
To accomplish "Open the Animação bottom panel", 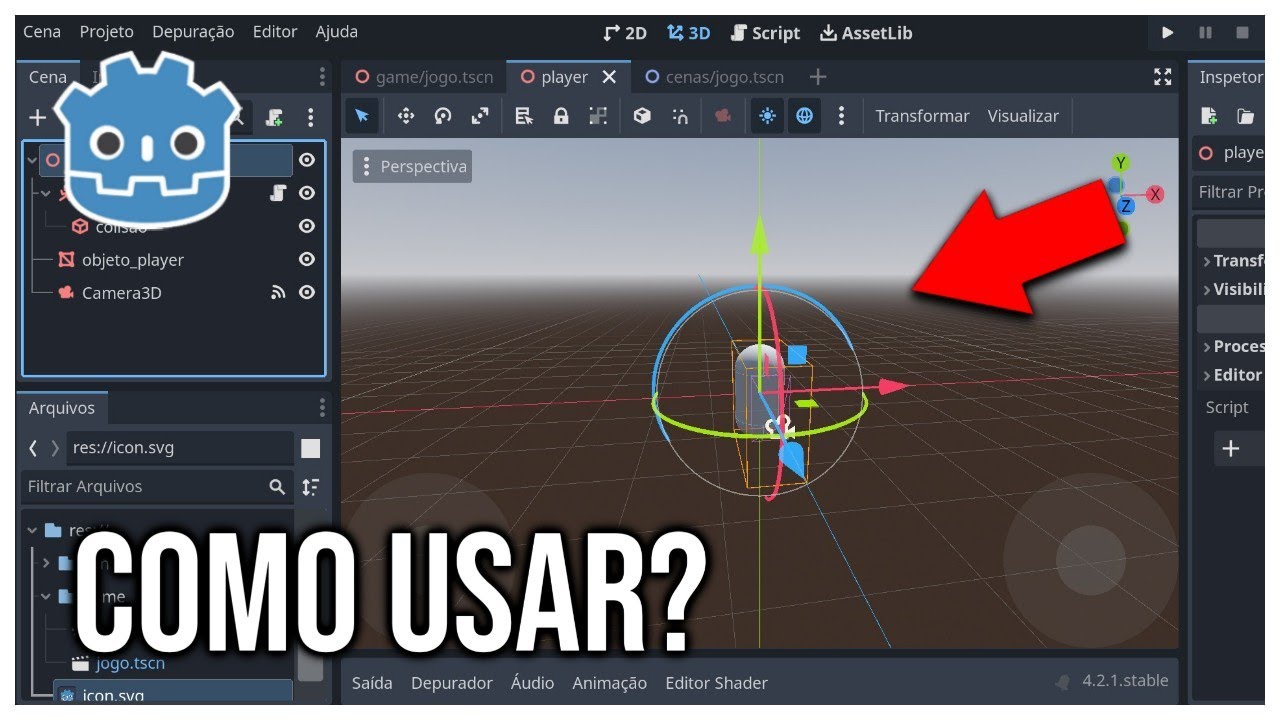I will 610,683.
